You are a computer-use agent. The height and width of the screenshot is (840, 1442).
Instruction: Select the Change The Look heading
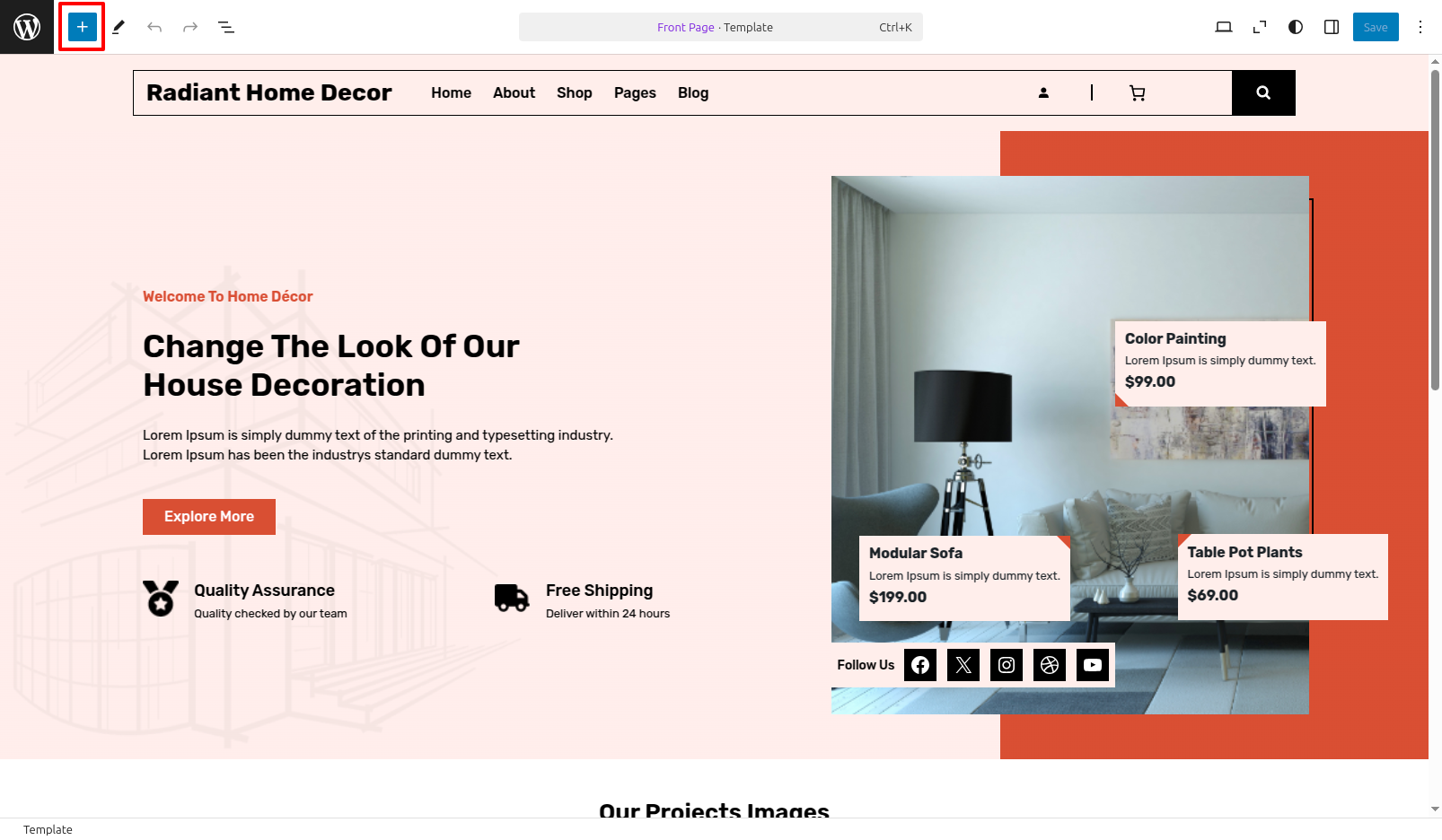(x=331, y=365)
